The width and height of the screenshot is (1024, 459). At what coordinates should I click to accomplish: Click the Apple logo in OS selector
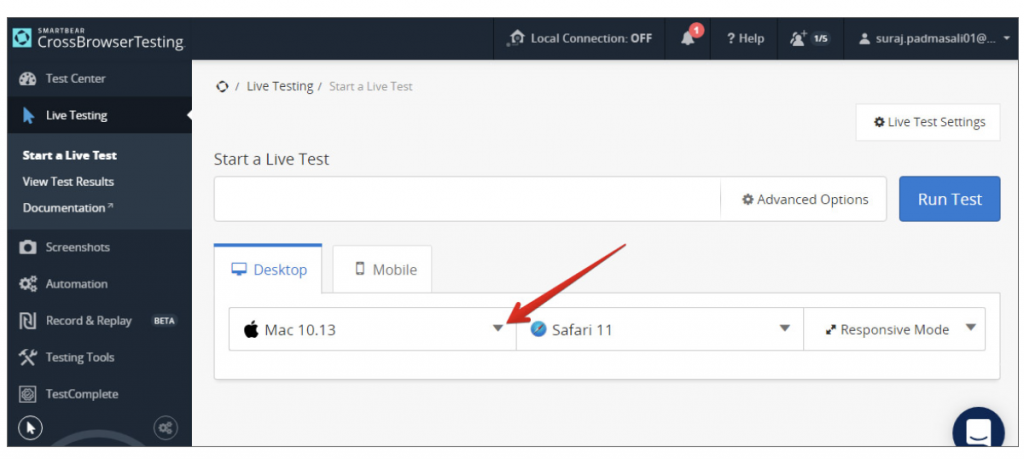pos(251,329)
